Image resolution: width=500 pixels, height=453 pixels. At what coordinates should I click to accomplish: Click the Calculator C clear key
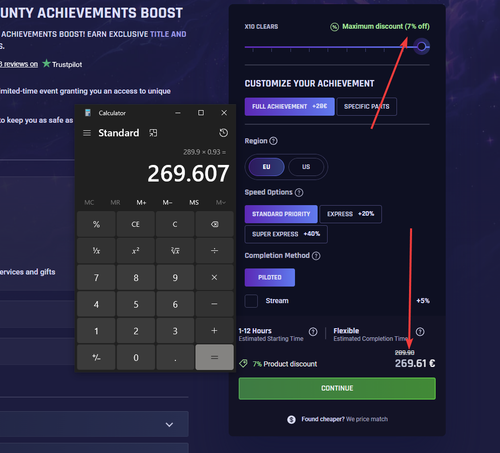[x=175, y=224]
